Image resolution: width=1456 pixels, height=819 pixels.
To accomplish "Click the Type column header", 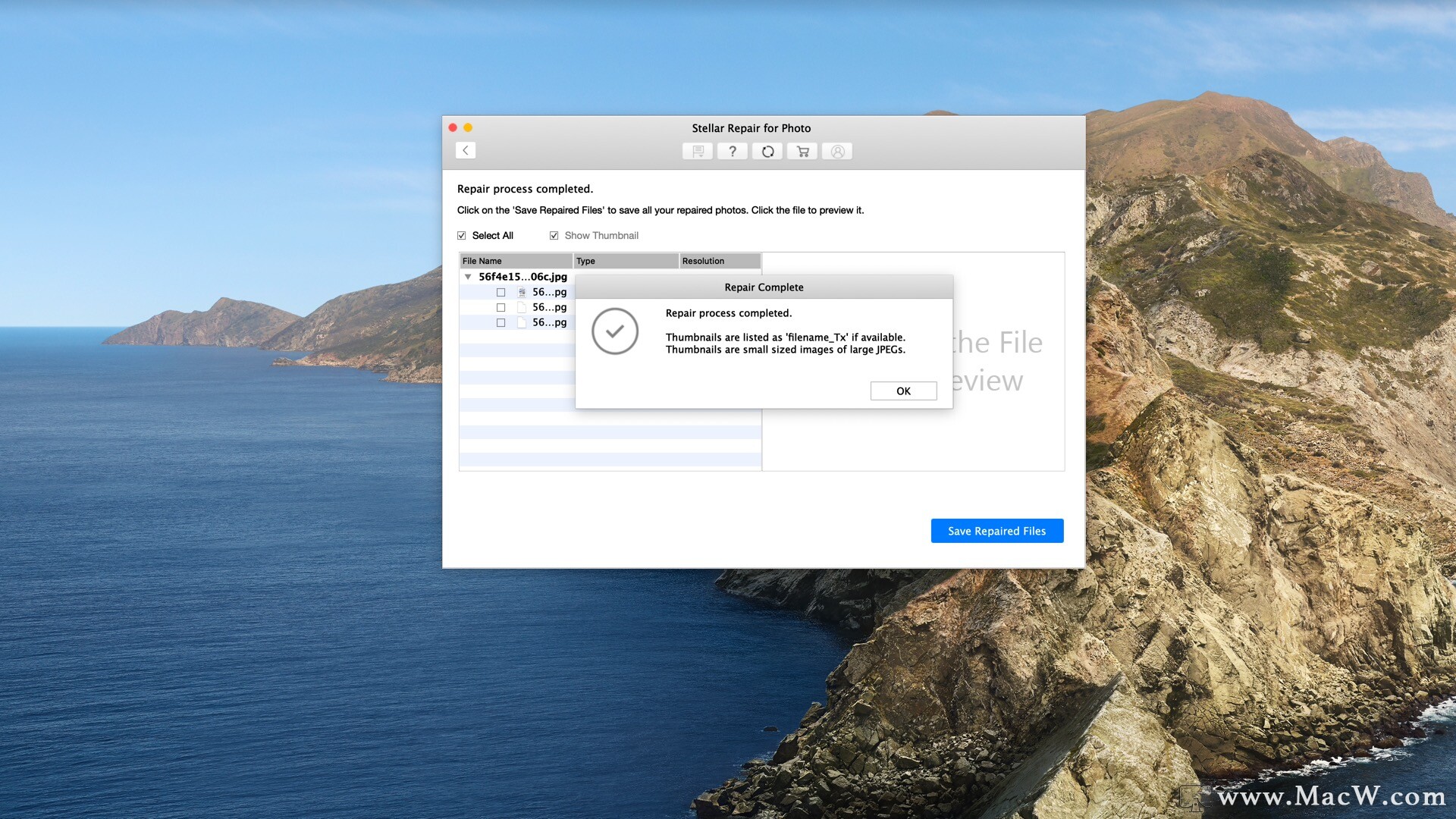I will 626,261.
